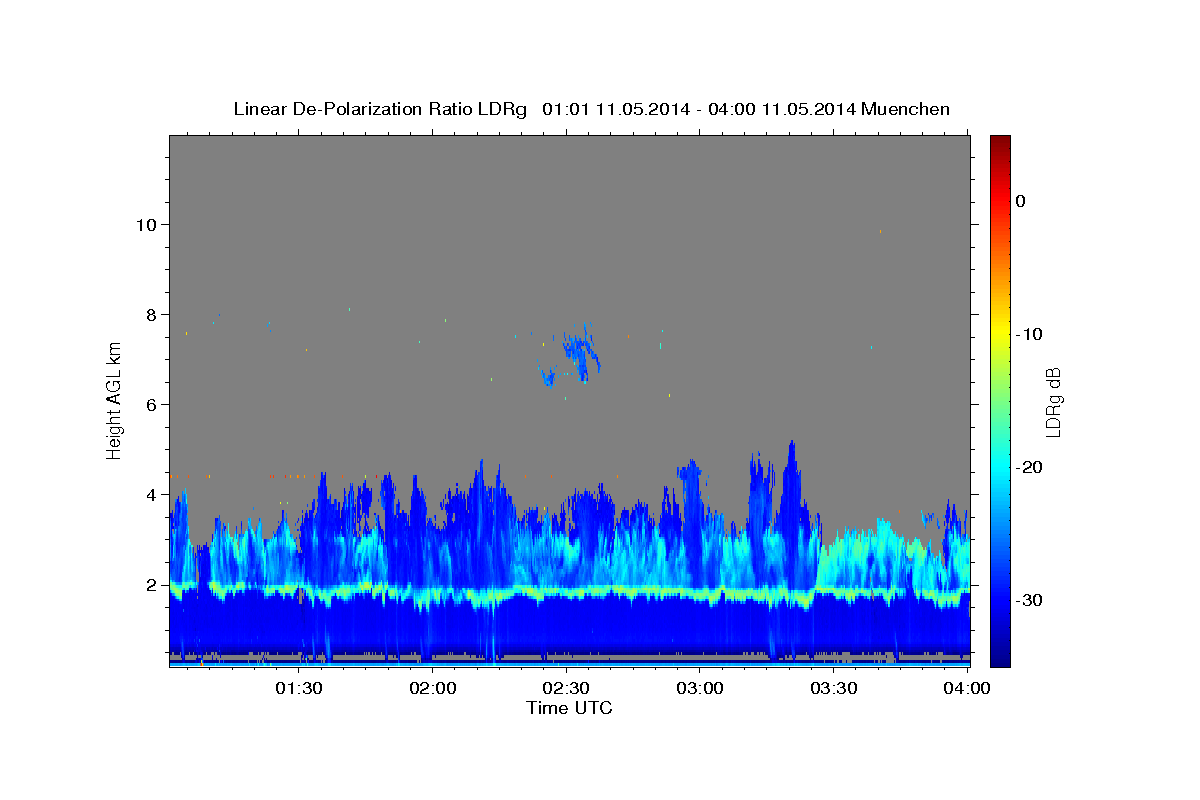Click the colorbar value -20
Image resolution: width=1200 pixels, height=800 pixels.
1030,467
